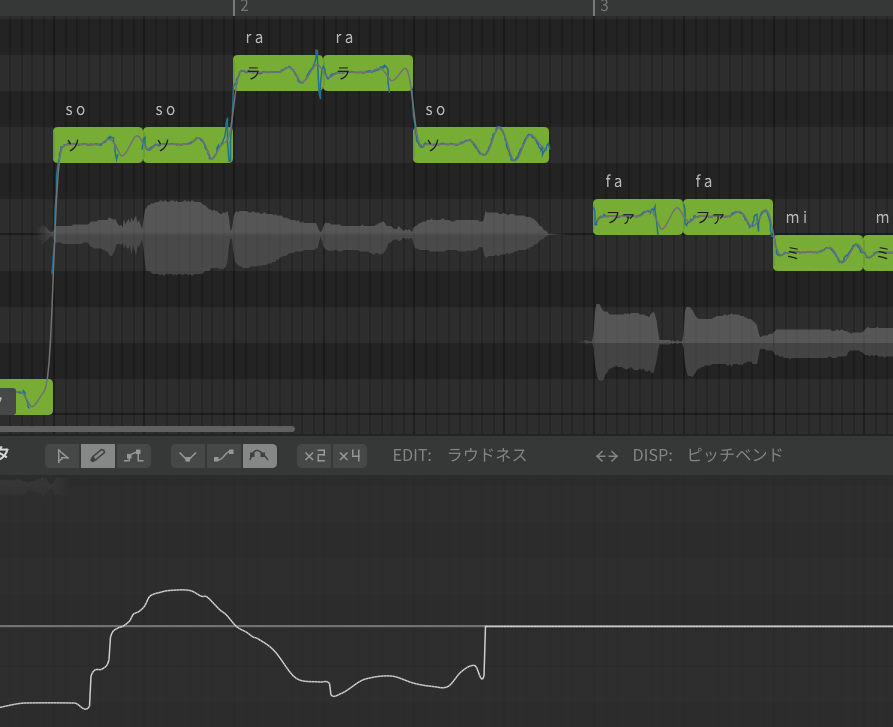Swap EDIT and DISP parameters with arrows icon
893x727 pixels.
pyautogui.click(x=607, y=456)
